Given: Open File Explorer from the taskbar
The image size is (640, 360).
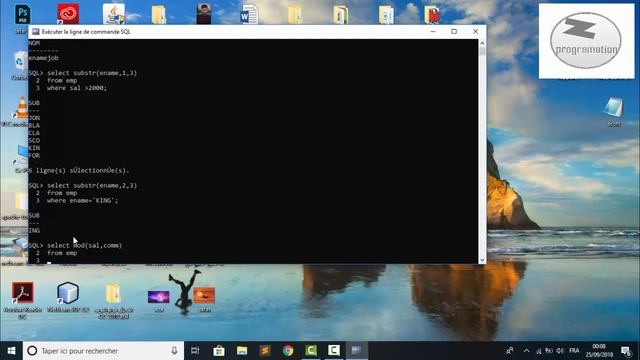Looking at the screenshot, I should coord(242,351).
